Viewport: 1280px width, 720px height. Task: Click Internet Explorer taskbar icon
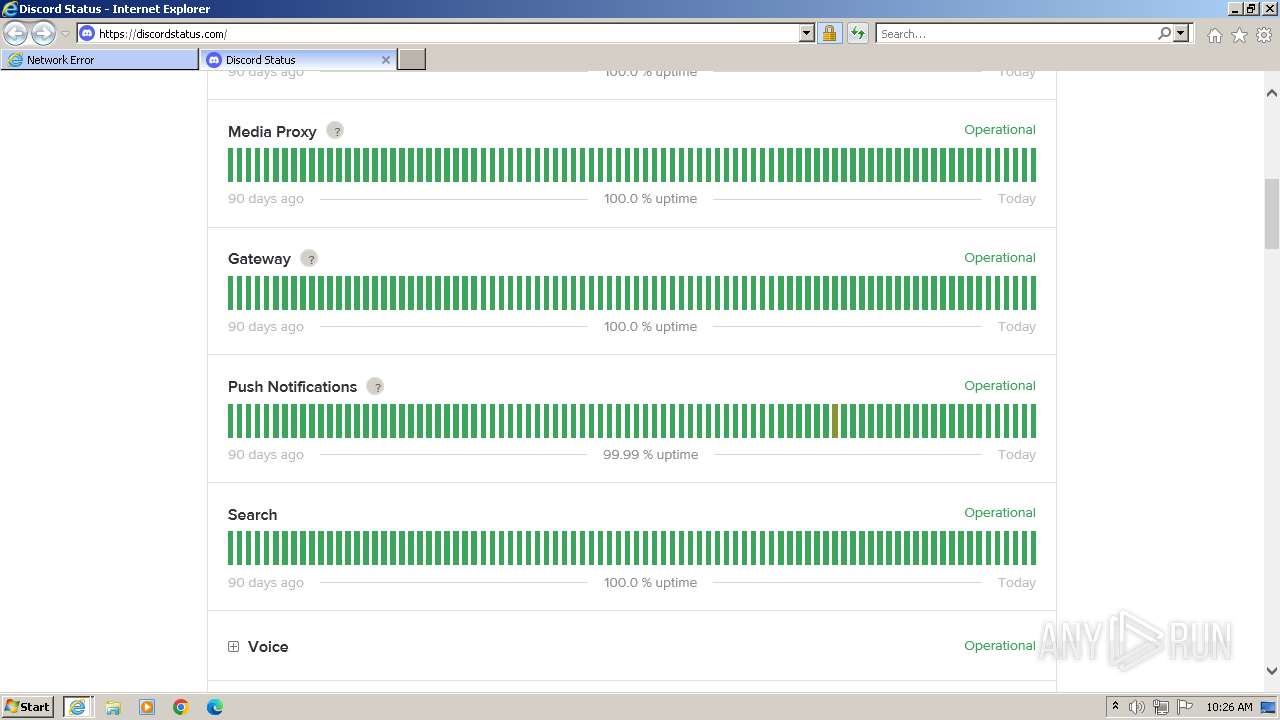[x=77, y=707]
